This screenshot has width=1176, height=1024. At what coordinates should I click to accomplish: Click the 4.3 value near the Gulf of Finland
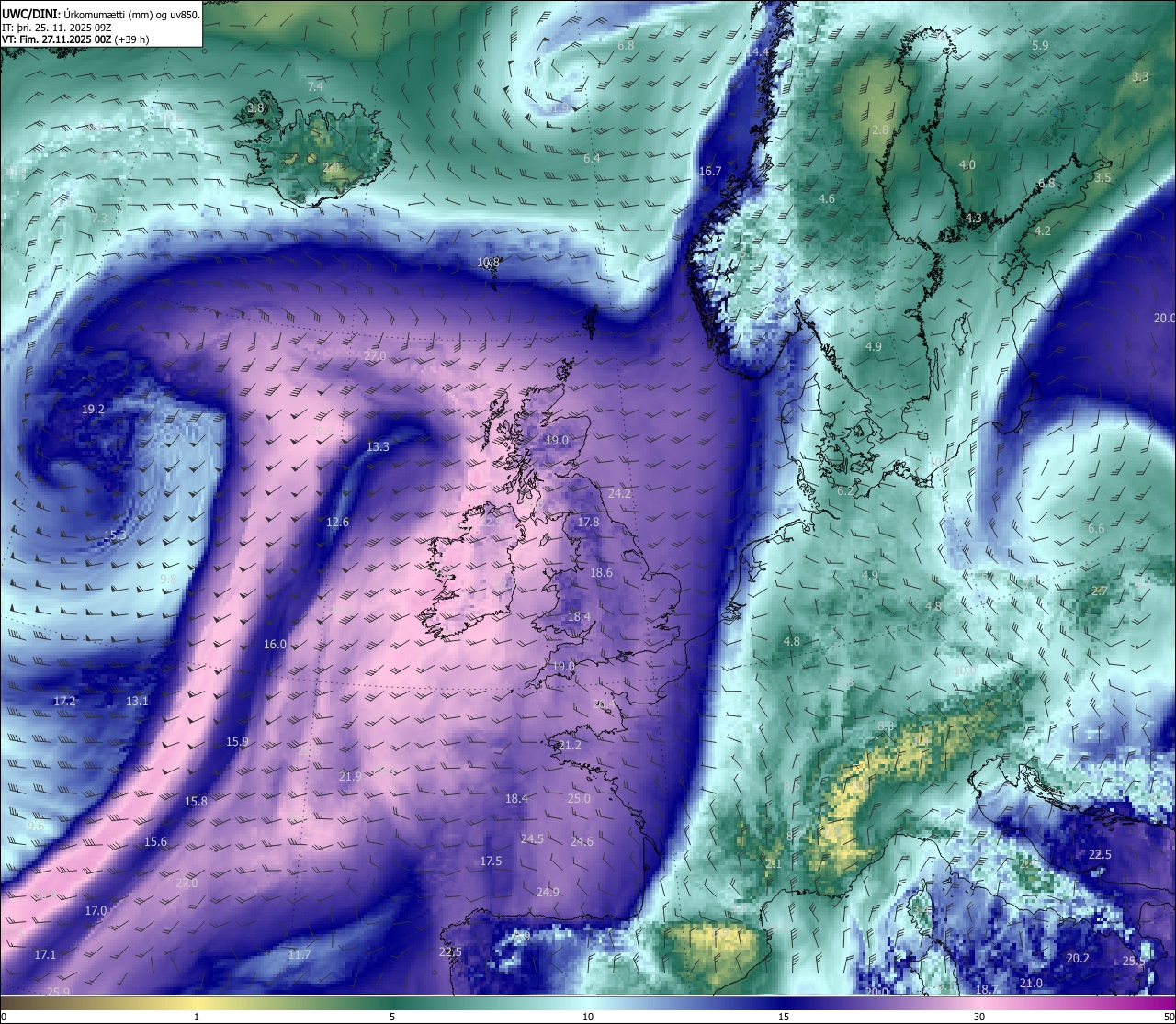(974, 219)
